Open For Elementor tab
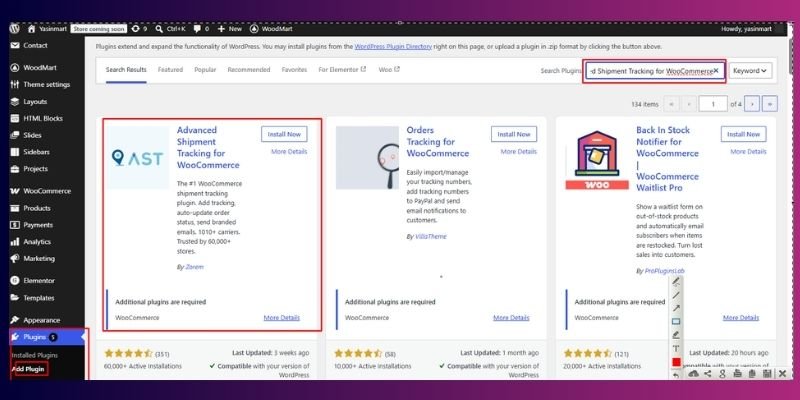The image size is (800, 400). [x=342, y=70]
